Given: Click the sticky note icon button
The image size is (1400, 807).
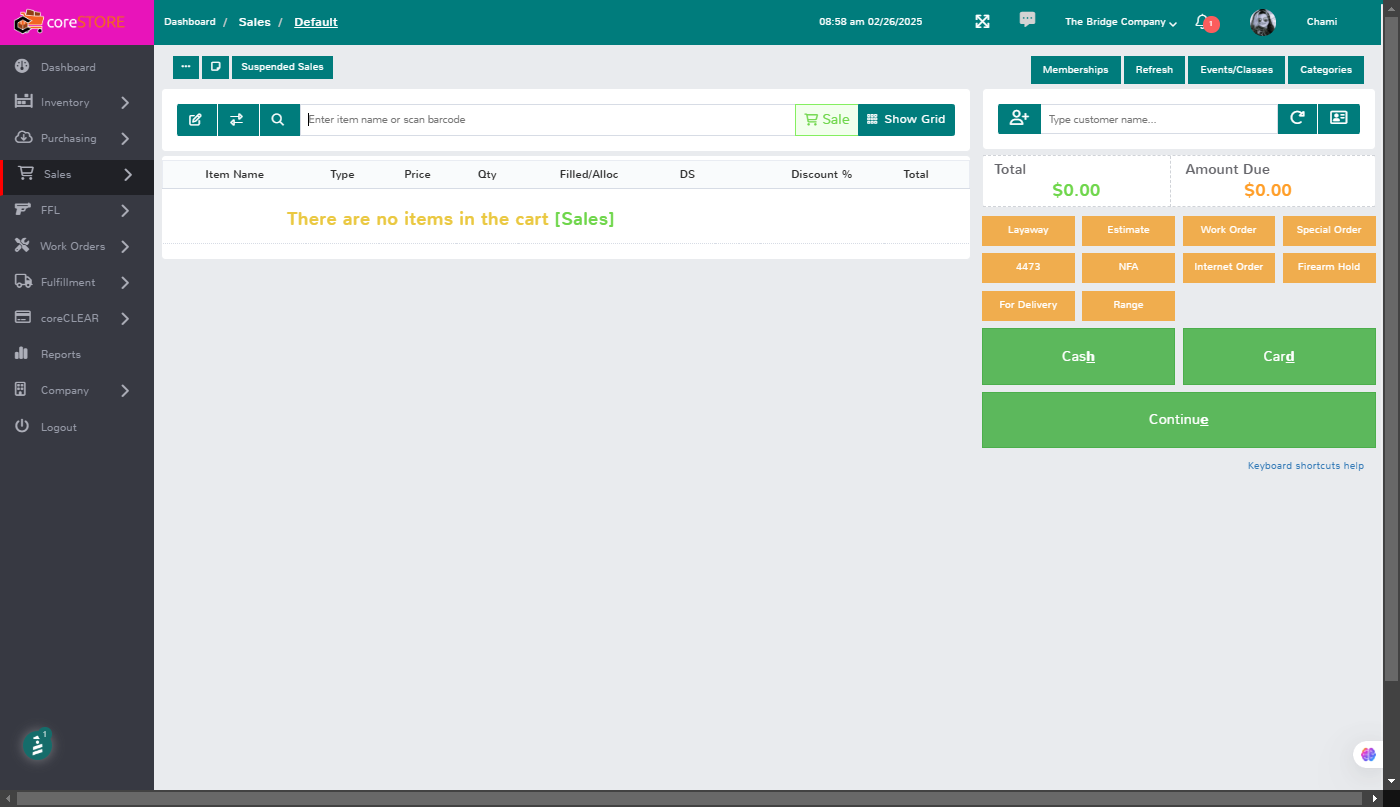Looking at the screenshot, I should pos(215,67).
